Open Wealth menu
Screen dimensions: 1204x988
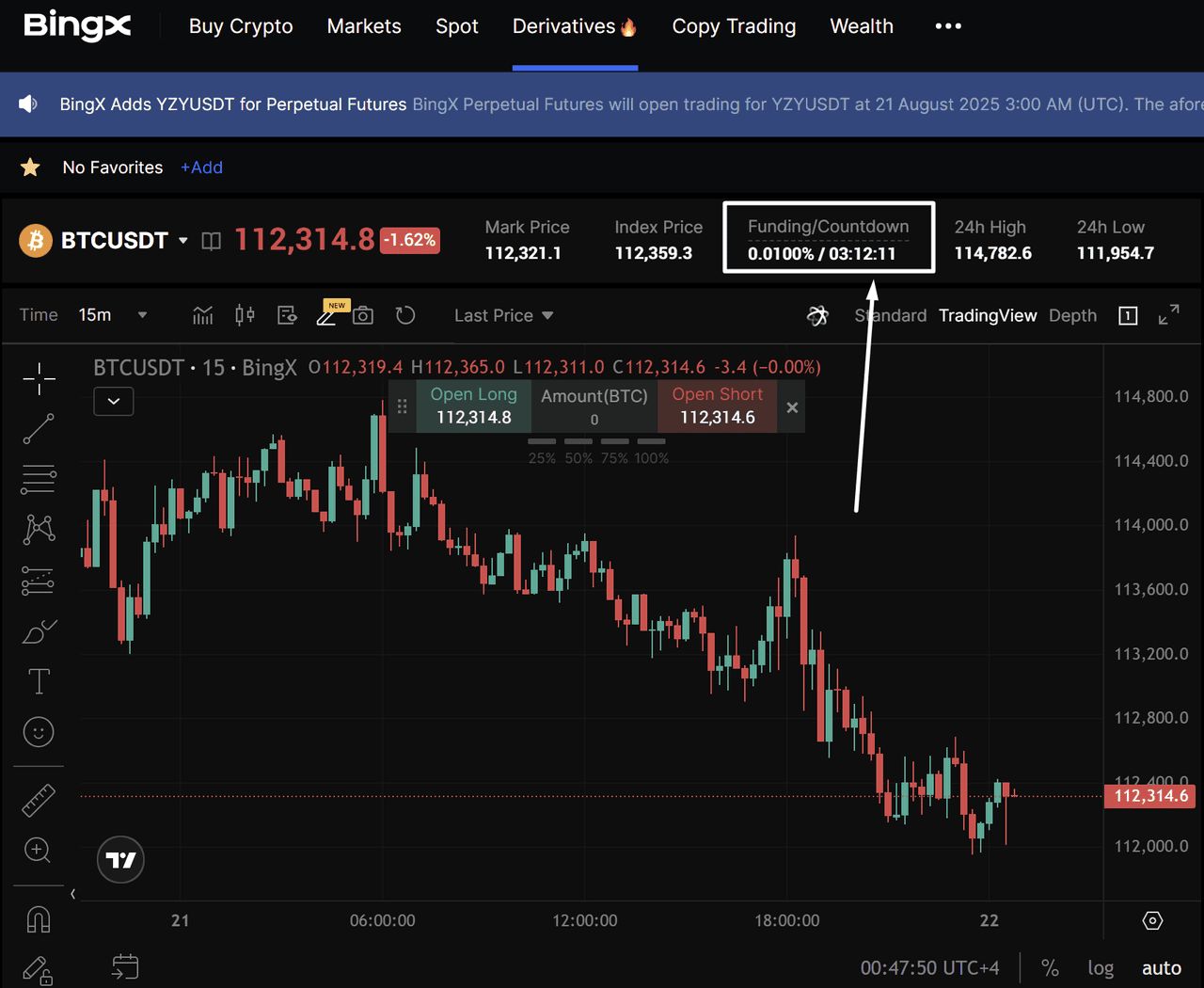pos(862,26)
